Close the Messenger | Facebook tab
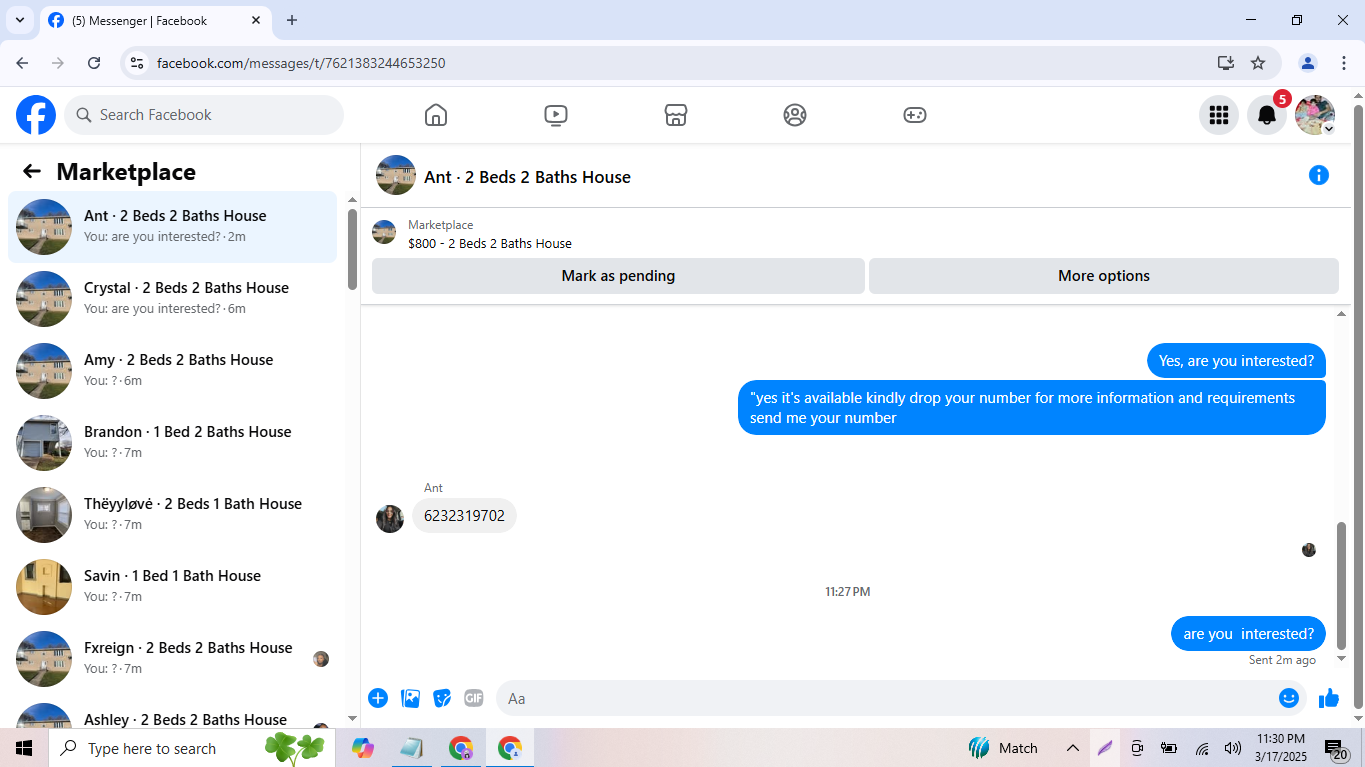Viewport: 1365px width, 767px height. [x=256, y=20]
